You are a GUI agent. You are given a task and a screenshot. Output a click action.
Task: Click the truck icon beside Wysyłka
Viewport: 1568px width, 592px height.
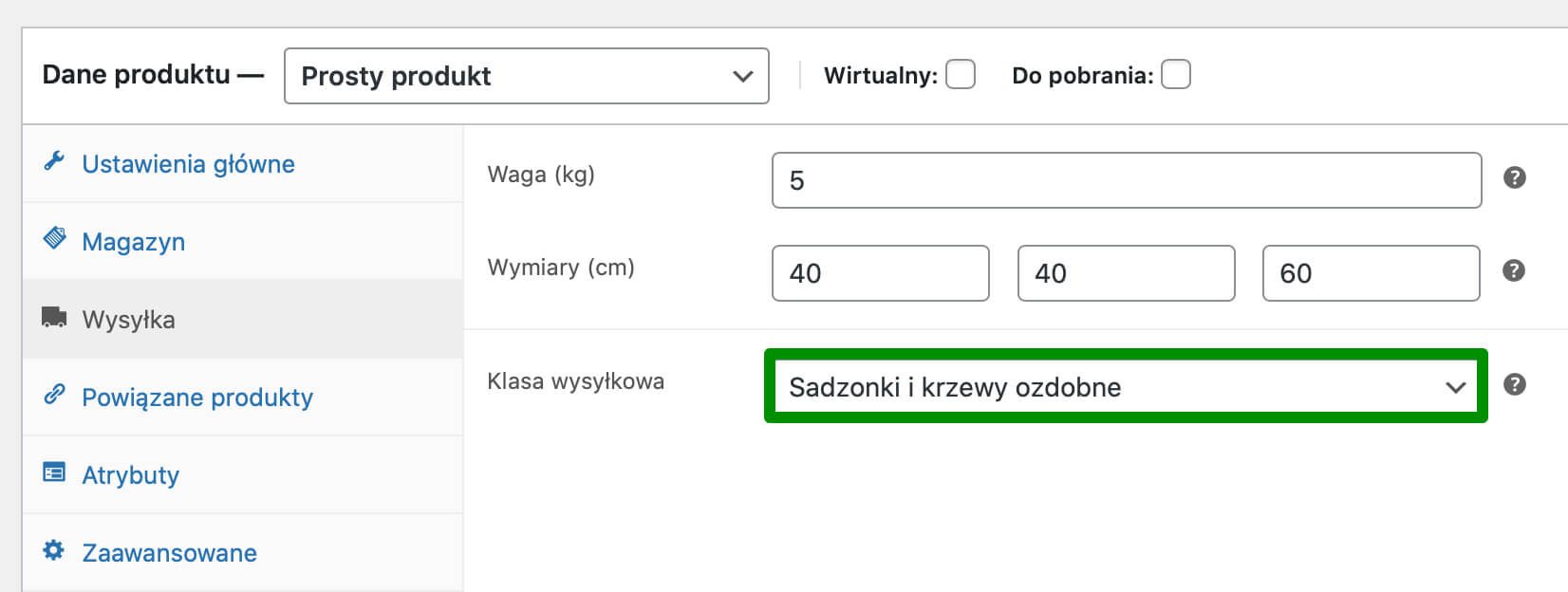point(54,317)
